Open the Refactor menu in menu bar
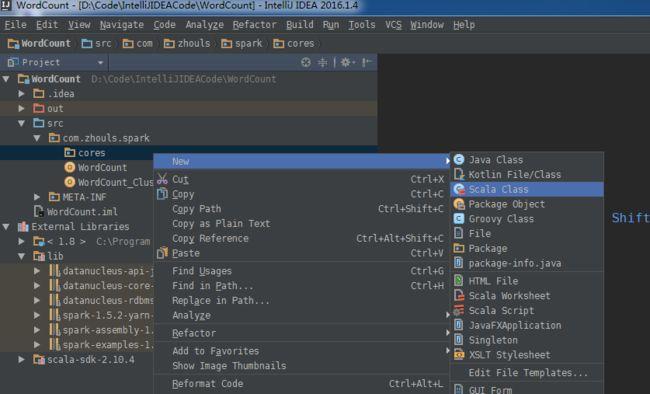The width and height of the screenshot is (650, 394). [x=254, y=25]
